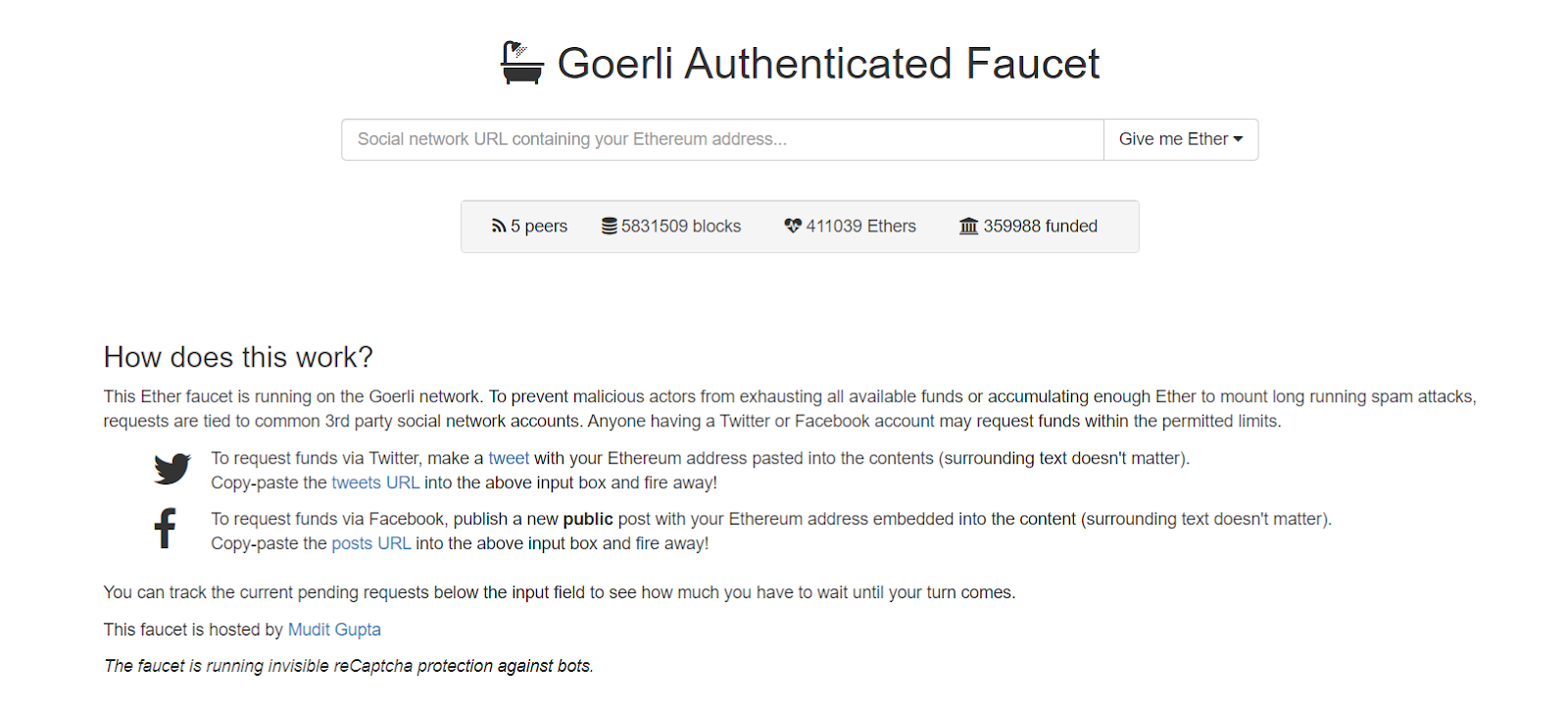The image size is (1568, 710).
Task: Click the bank icon beside funded count
Action: click(x=968, y=227)
